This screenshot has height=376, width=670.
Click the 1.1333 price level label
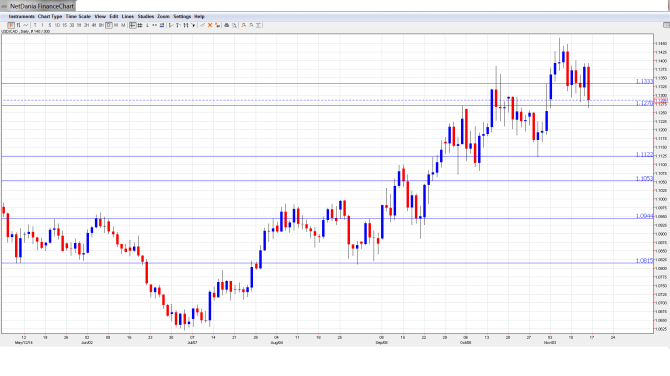(x=644, y=81)
